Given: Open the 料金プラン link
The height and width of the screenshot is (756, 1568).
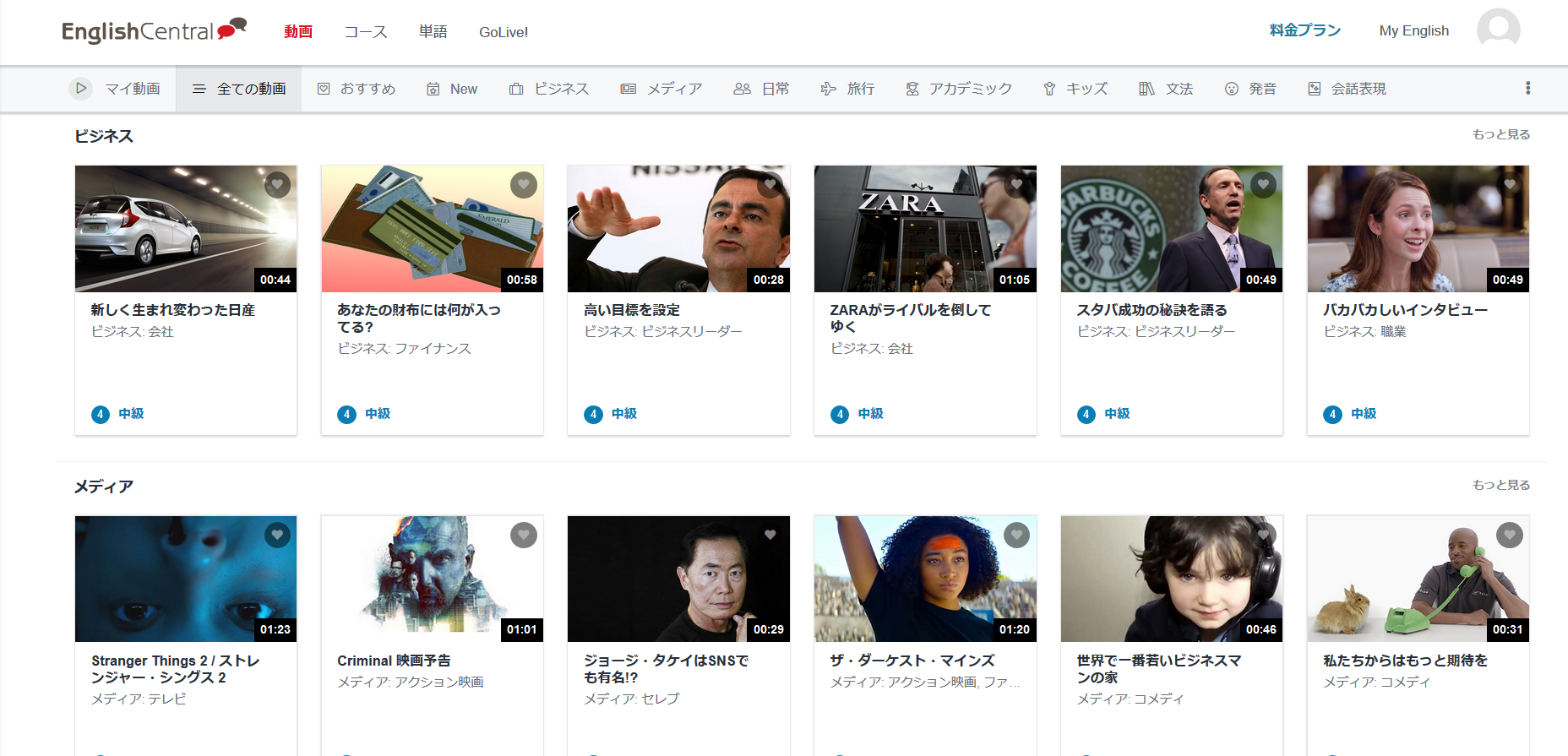Looking at the screenshot, I should pyautogui.click(x=1304, y=30).
